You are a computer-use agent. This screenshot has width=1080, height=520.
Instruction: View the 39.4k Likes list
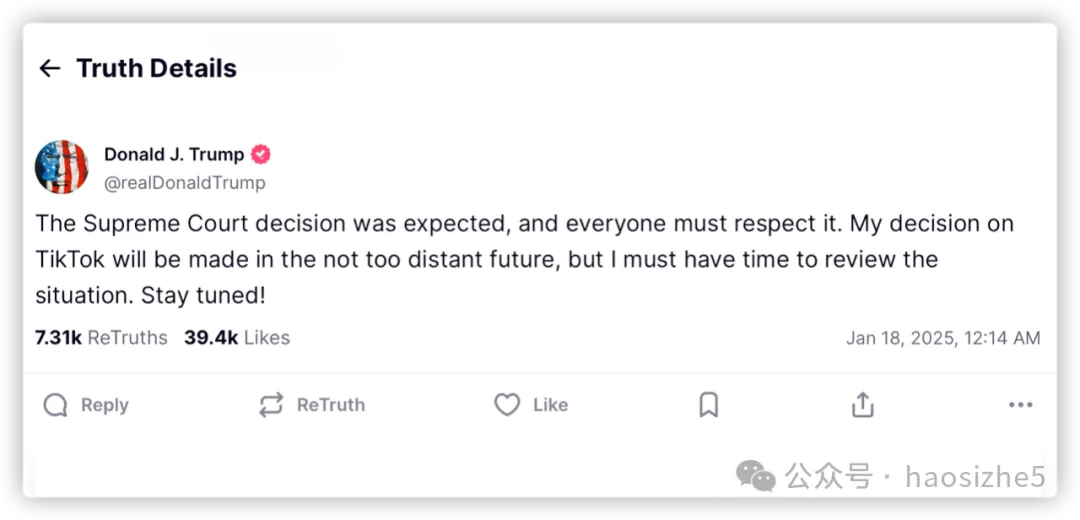pyautogui.click(x=237, y=338)
